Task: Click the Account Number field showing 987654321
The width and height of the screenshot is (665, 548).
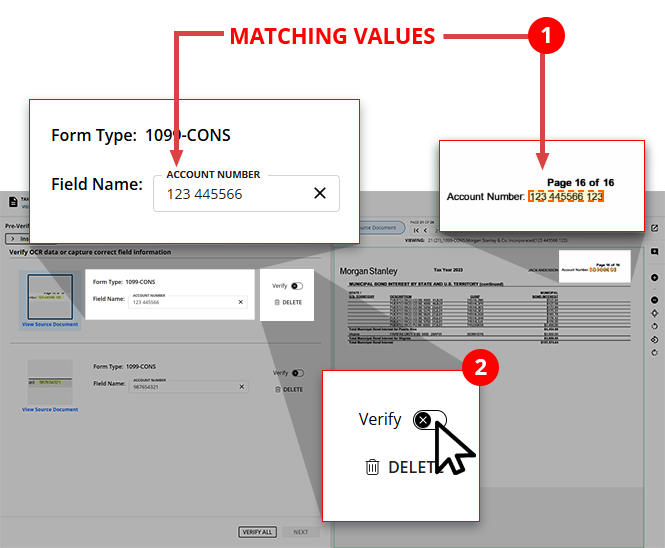Action: [189, 386]
